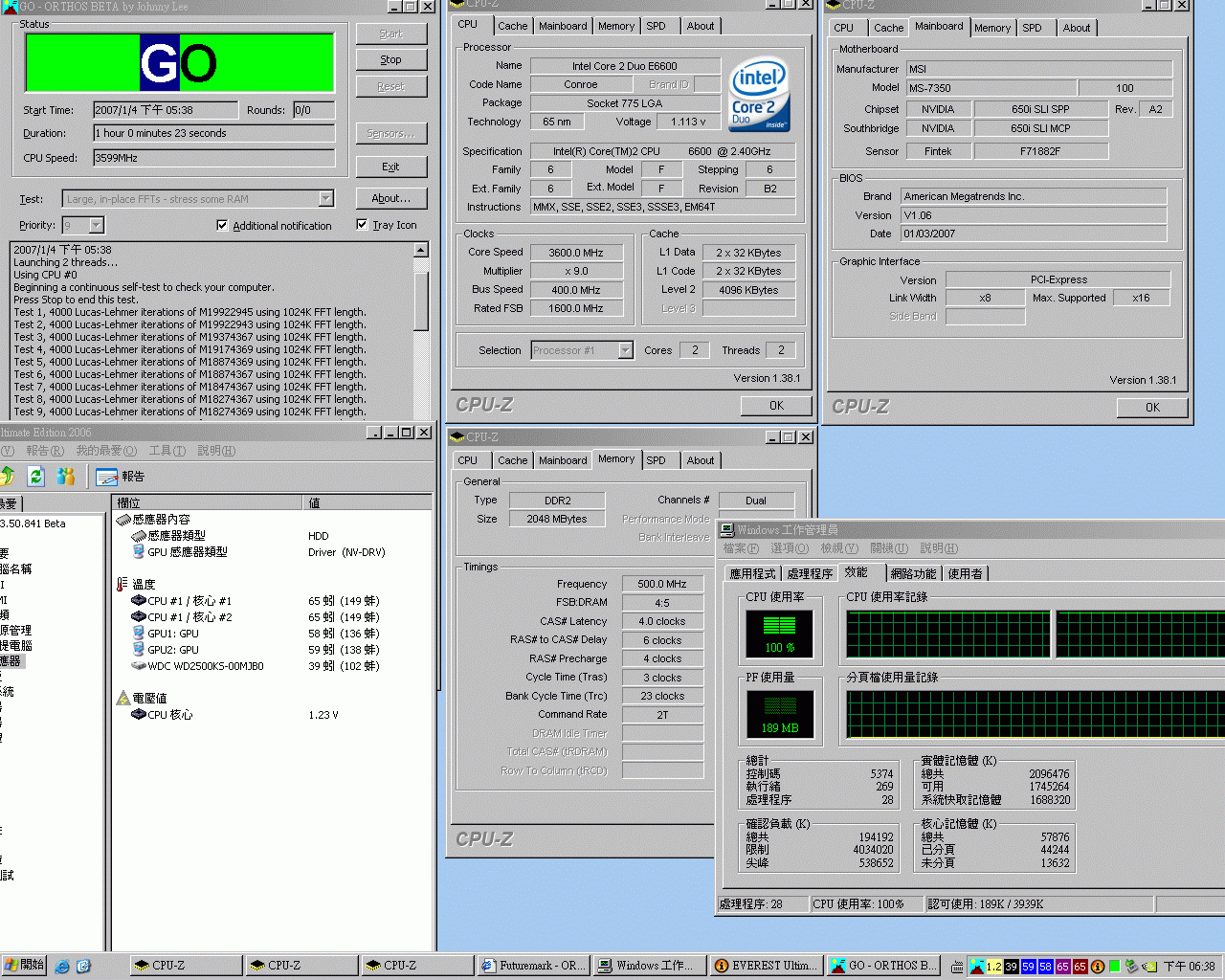Switch to 使用者 tab in Task Manager
This screenshot has width=1225, height=980.
point(965,573)
